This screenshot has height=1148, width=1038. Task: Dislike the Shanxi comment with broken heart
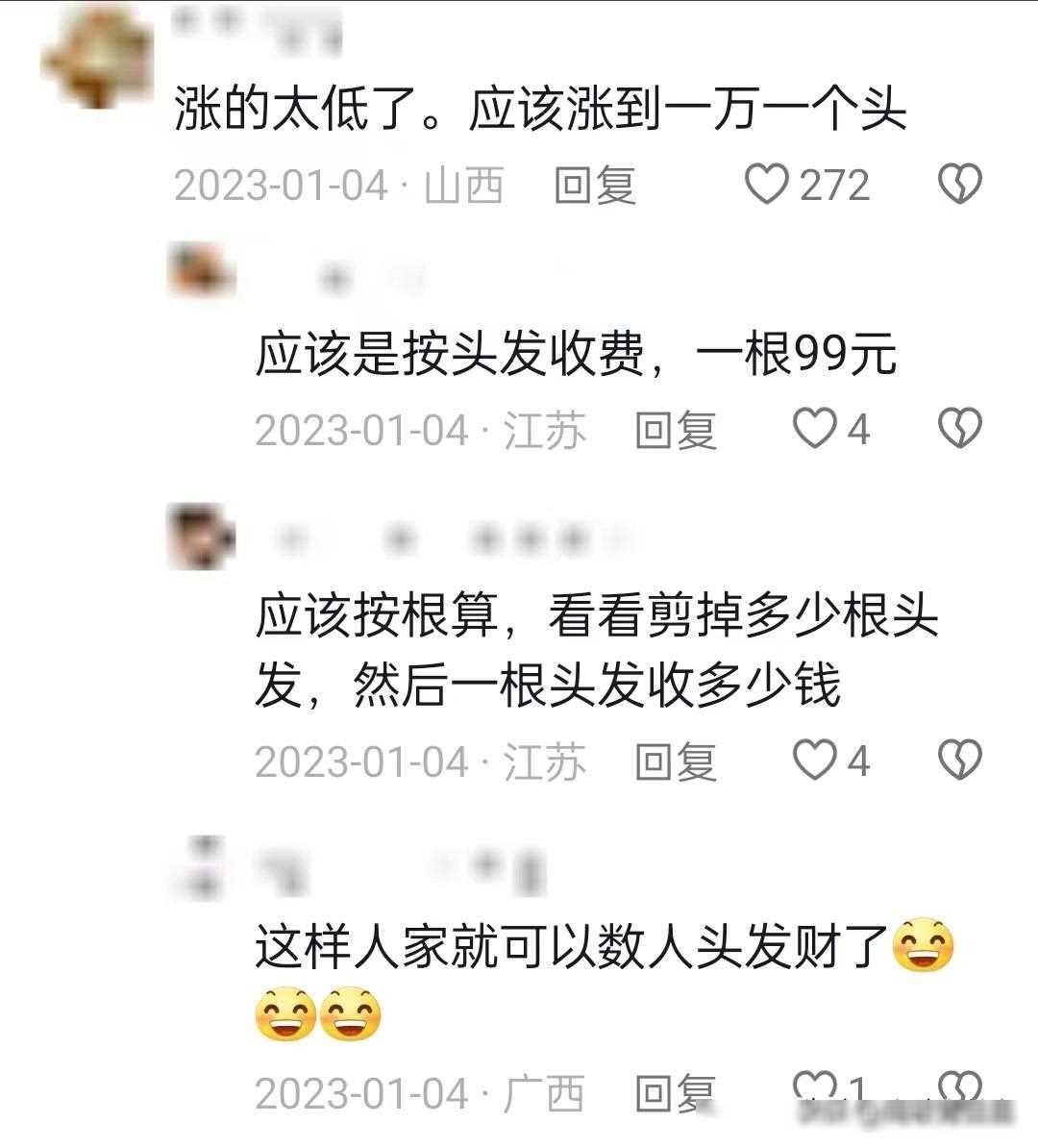[x=960, y=184]
